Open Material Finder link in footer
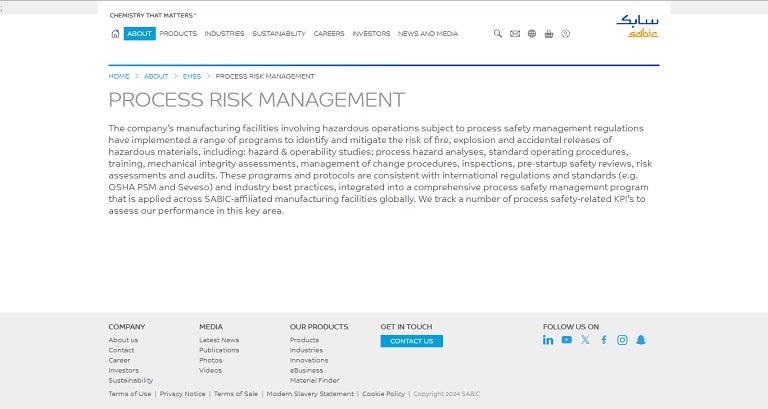 coord(314,380)
